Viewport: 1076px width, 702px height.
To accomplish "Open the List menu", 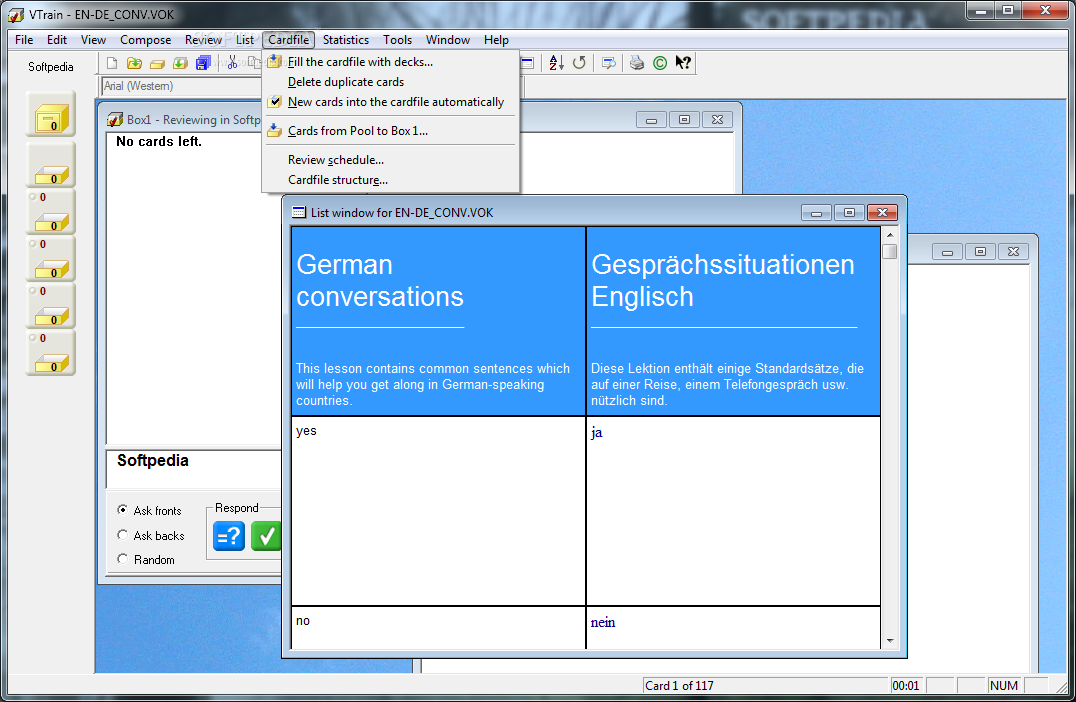I will [245, 40].
